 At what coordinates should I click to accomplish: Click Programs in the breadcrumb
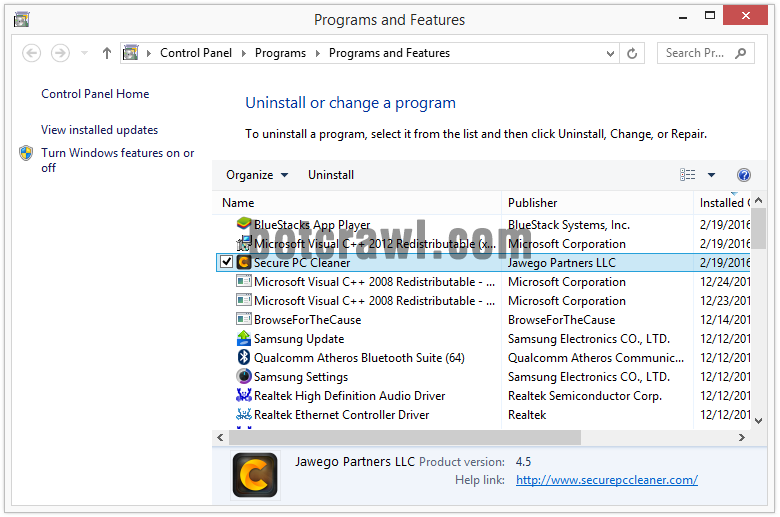[280, 53]
